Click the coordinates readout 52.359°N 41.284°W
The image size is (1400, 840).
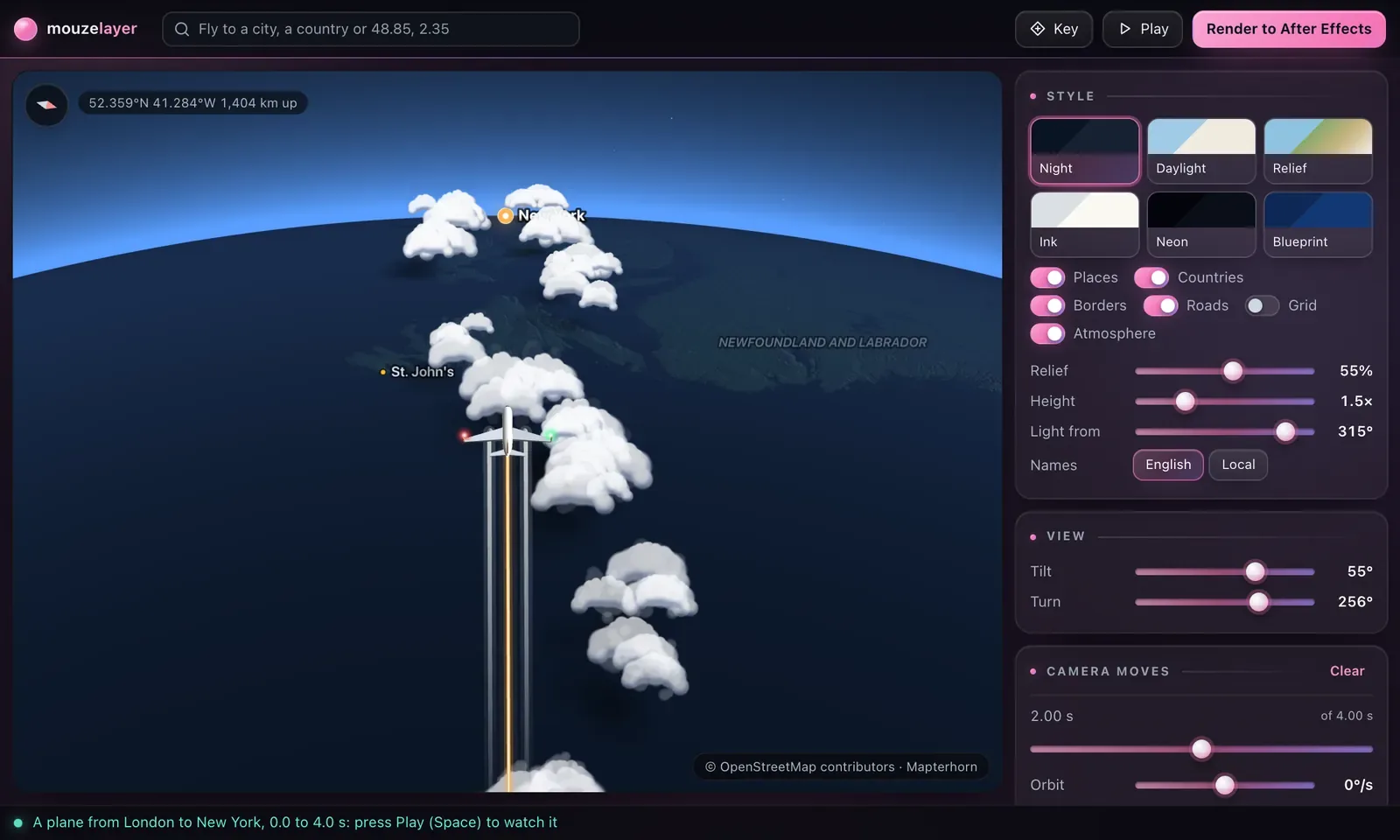click(x=192, y=103)
